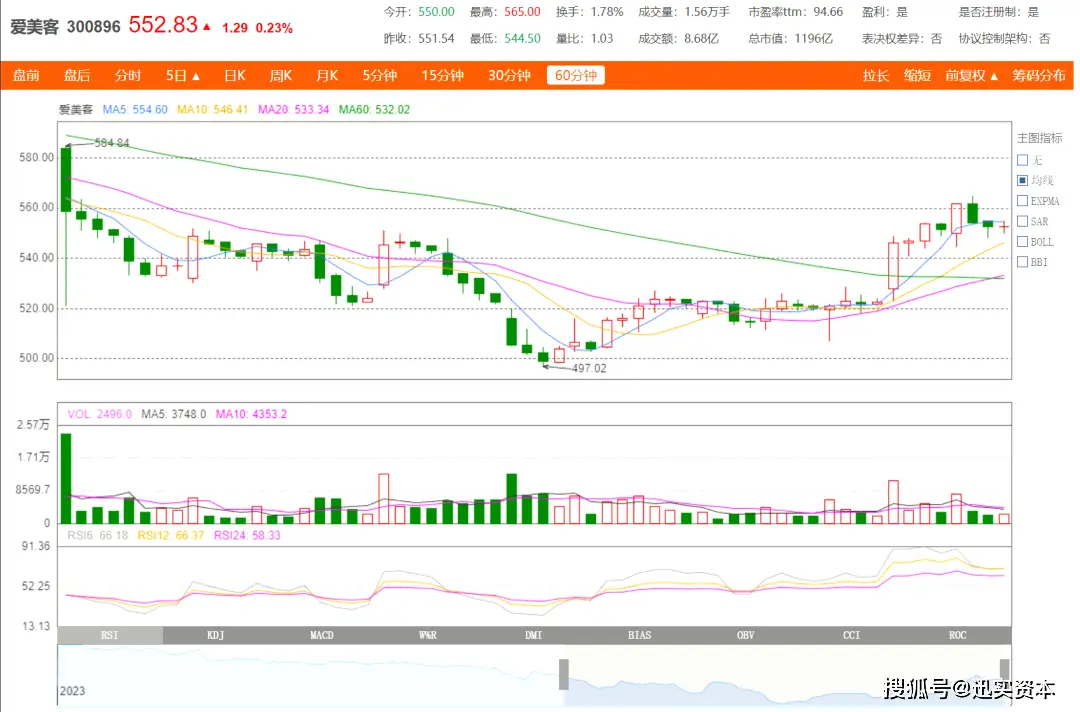Select the MACD indicator tab
1080x712 pixels.
click(x=322, y=635)
